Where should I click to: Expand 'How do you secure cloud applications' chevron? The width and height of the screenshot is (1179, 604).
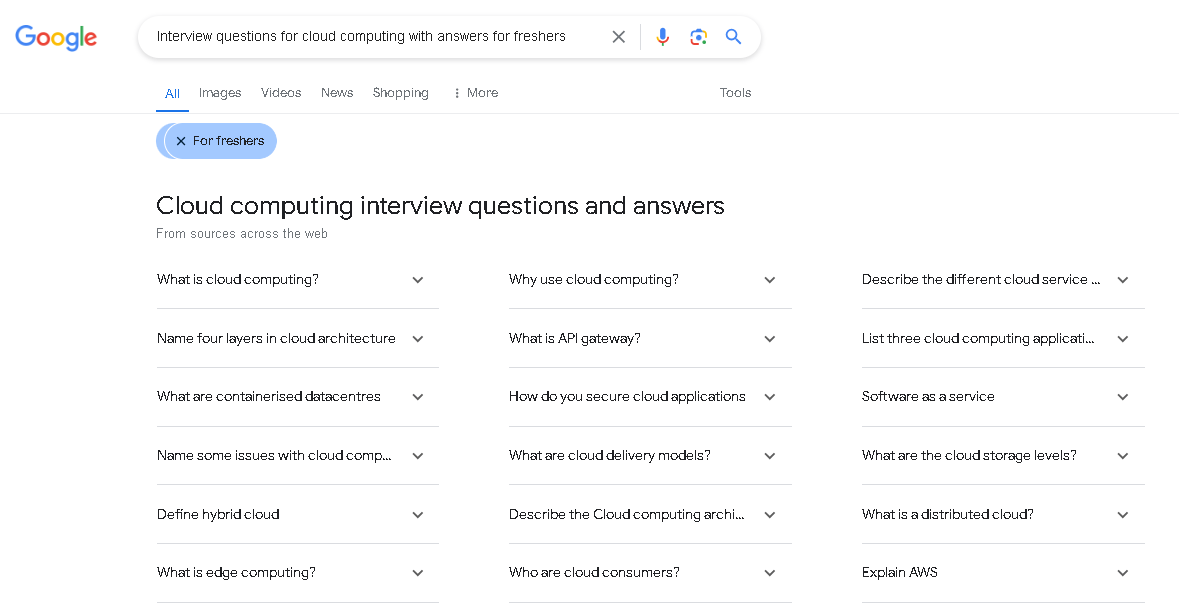pyautogui.click(x=769, y=397)
